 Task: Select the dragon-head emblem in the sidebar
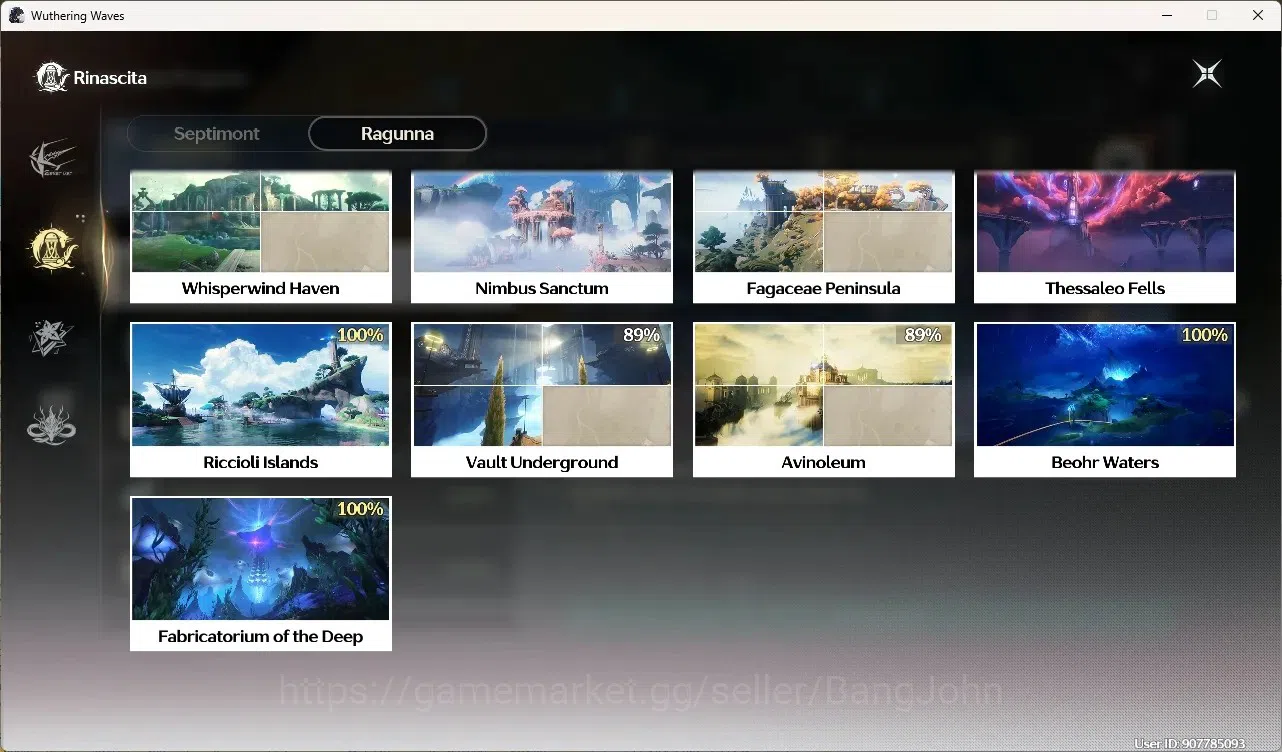(x=52, y=425)
